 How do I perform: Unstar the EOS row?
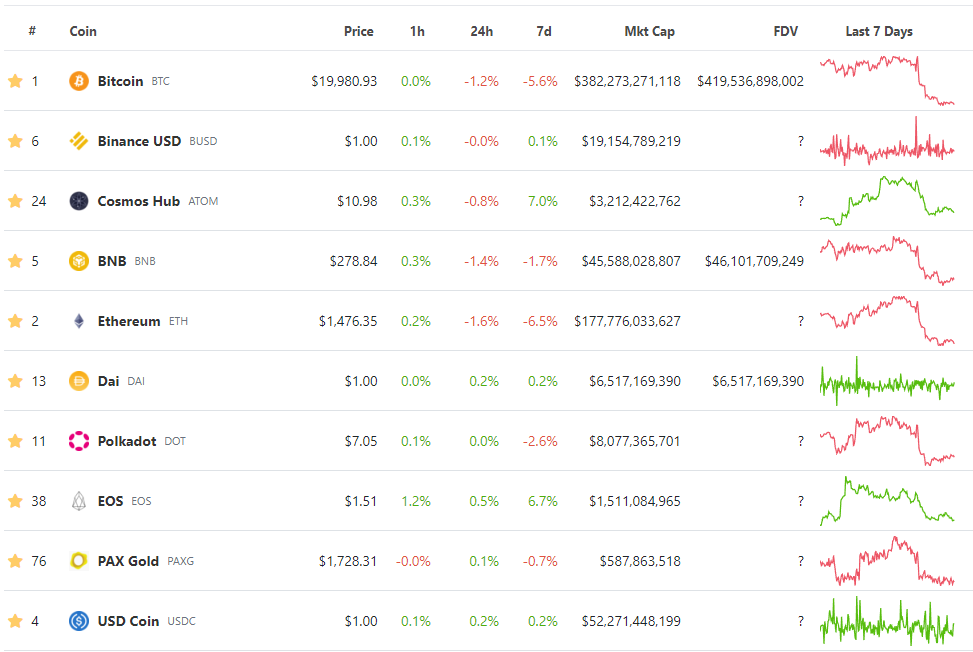[x=16, y=501]
